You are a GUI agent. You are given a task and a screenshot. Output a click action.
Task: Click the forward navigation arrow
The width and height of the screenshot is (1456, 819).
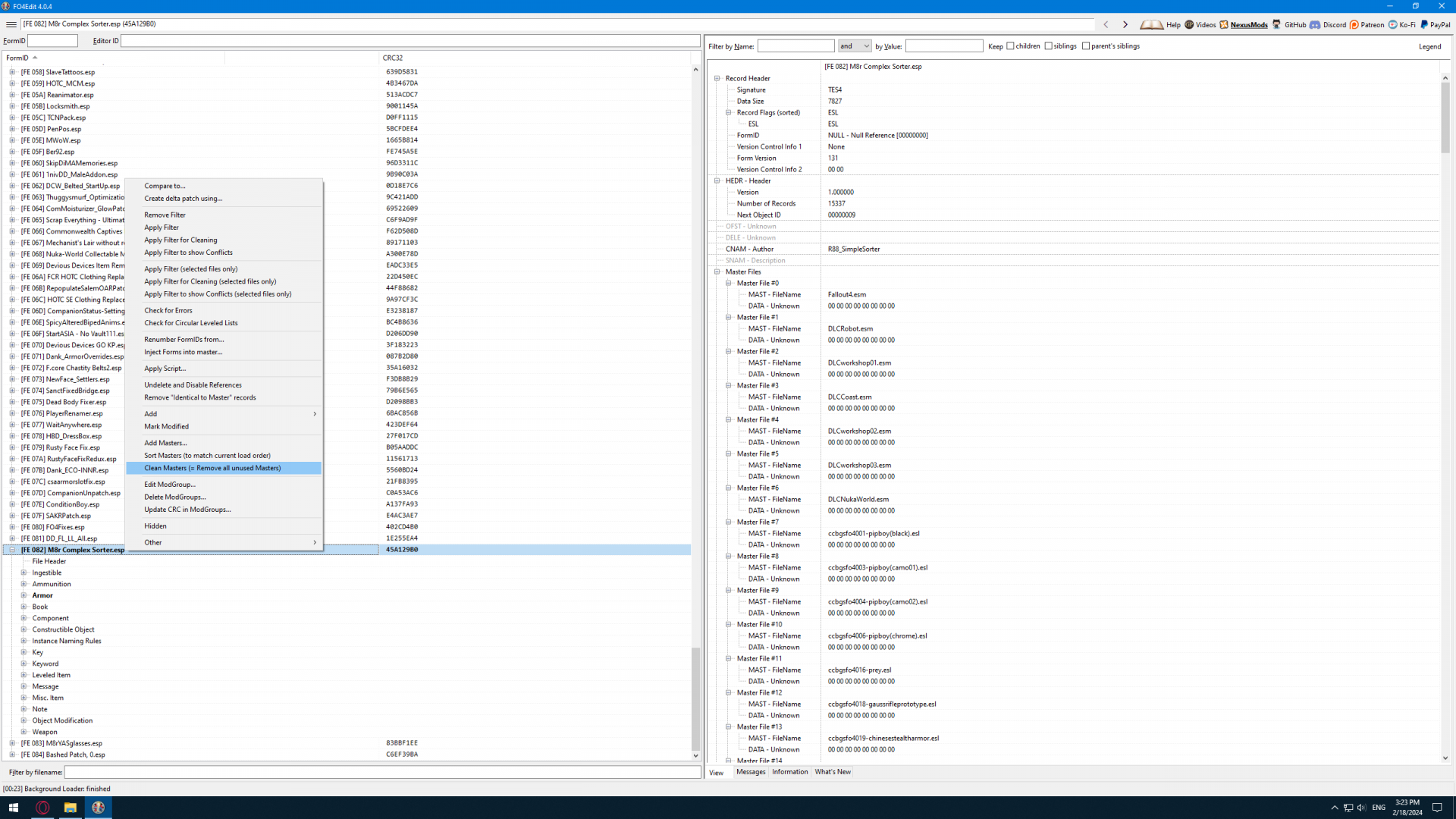(x=1125, y=24)
